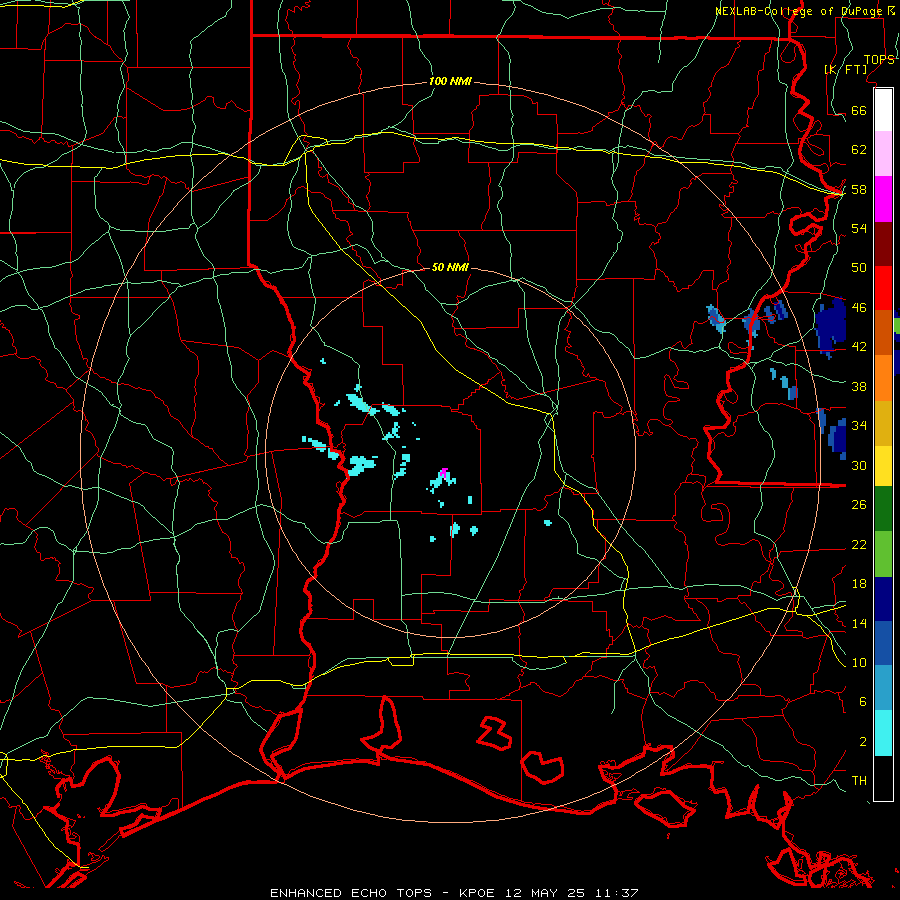
Task: Click the TOPS legend heading
Action: click(x=879, y=59)
